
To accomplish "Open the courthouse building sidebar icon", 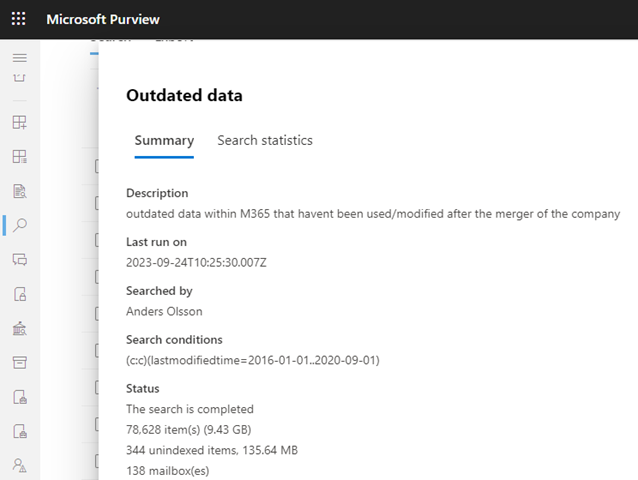I will [x=19, y=328].
